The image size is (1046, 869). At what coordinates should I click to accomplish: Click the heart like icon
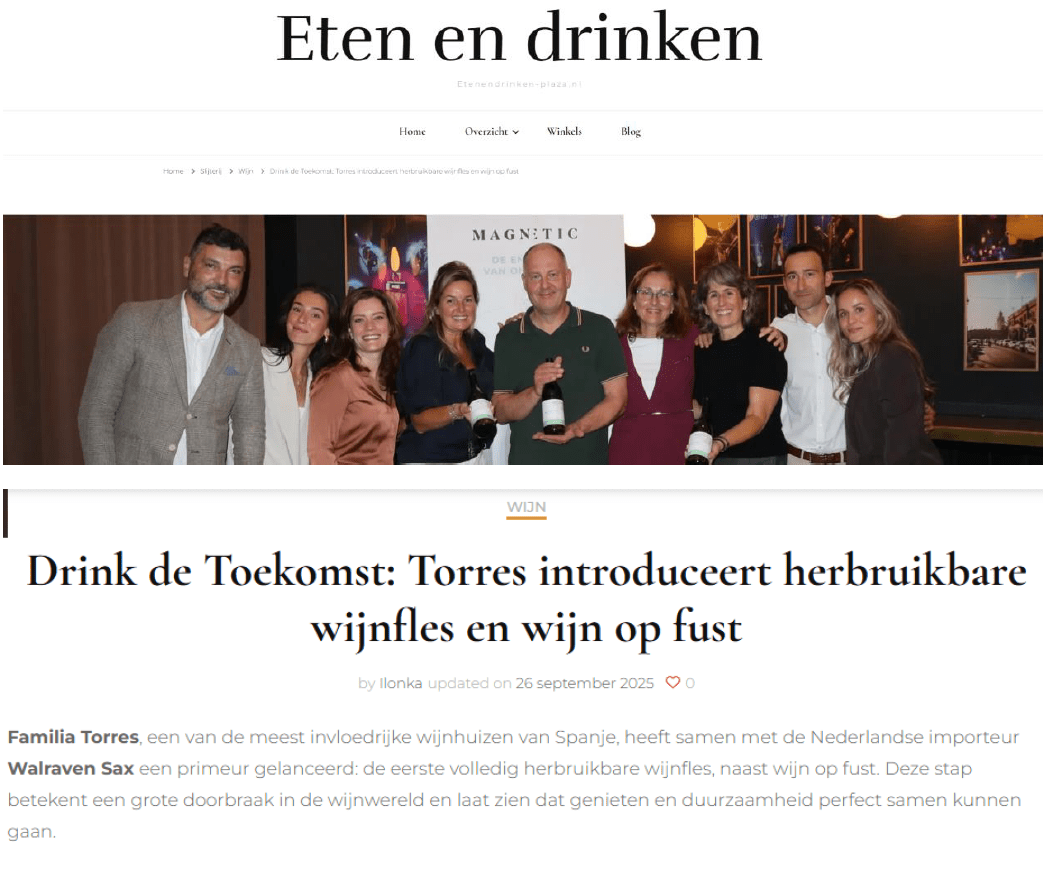coord(672,682)
